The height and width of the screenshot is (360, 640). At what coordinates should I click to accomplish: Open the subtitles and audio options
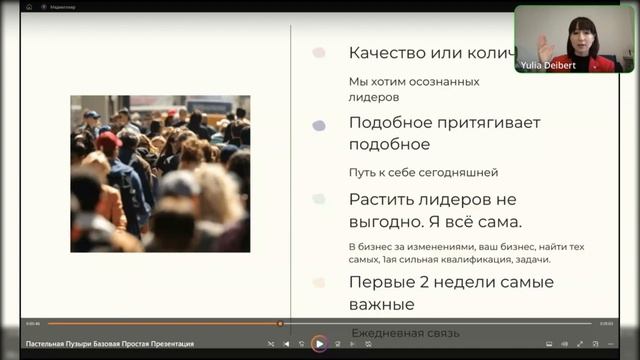click(x=549, y=344)
